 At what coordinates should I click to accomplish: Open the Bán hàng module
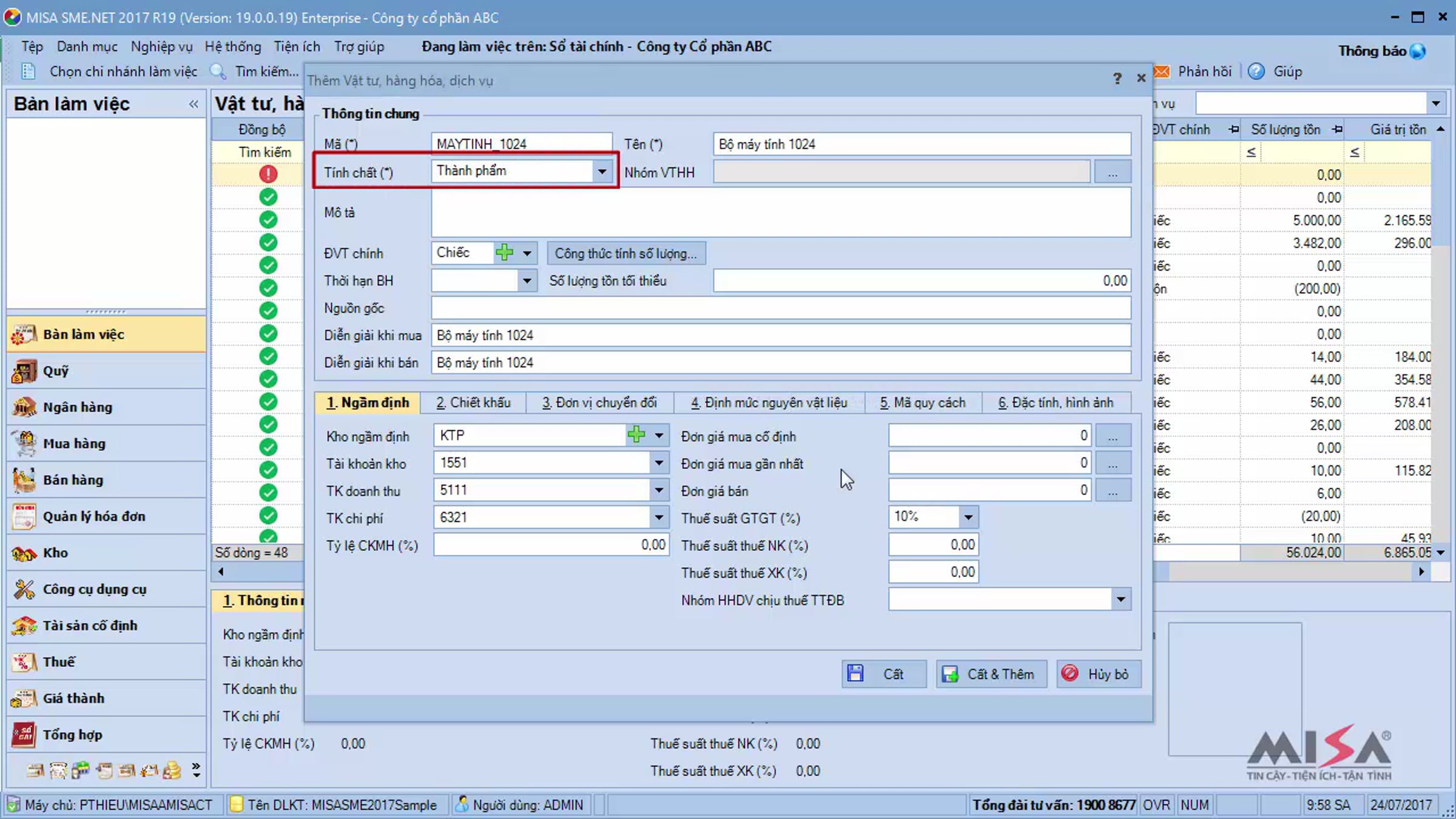pyautogui.click(x=106, y=480)
